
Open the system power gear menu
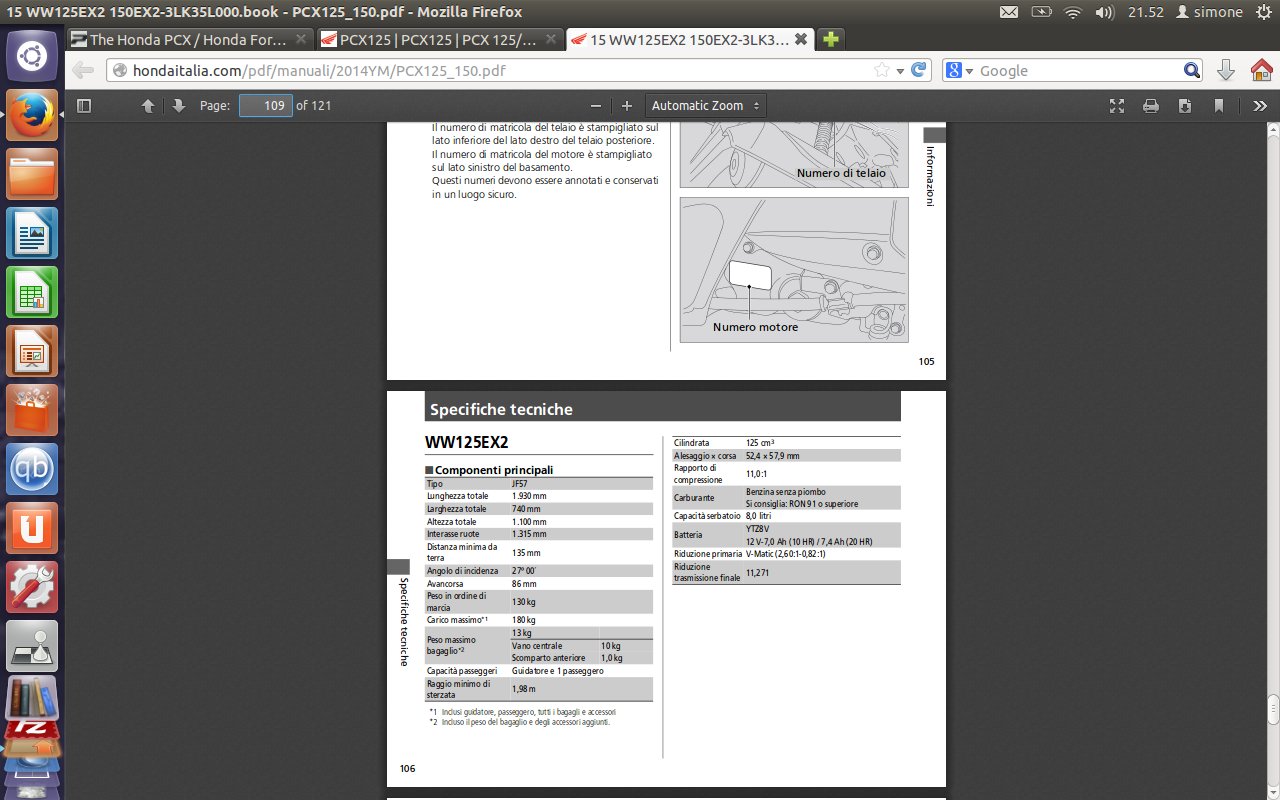tap(1263, 12)
